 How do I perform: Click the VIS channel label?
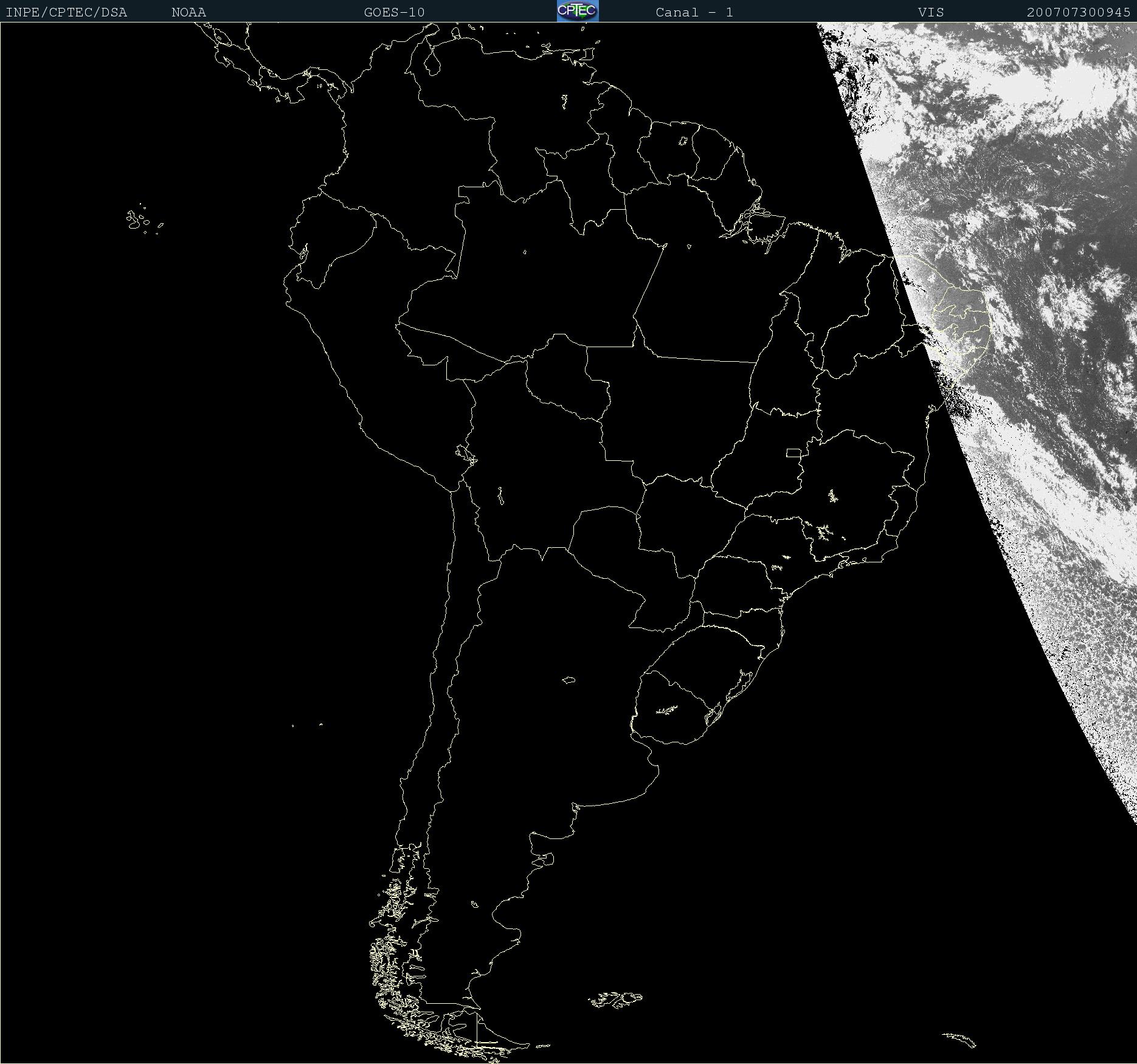pyautogui.click(x=931, y=12)
